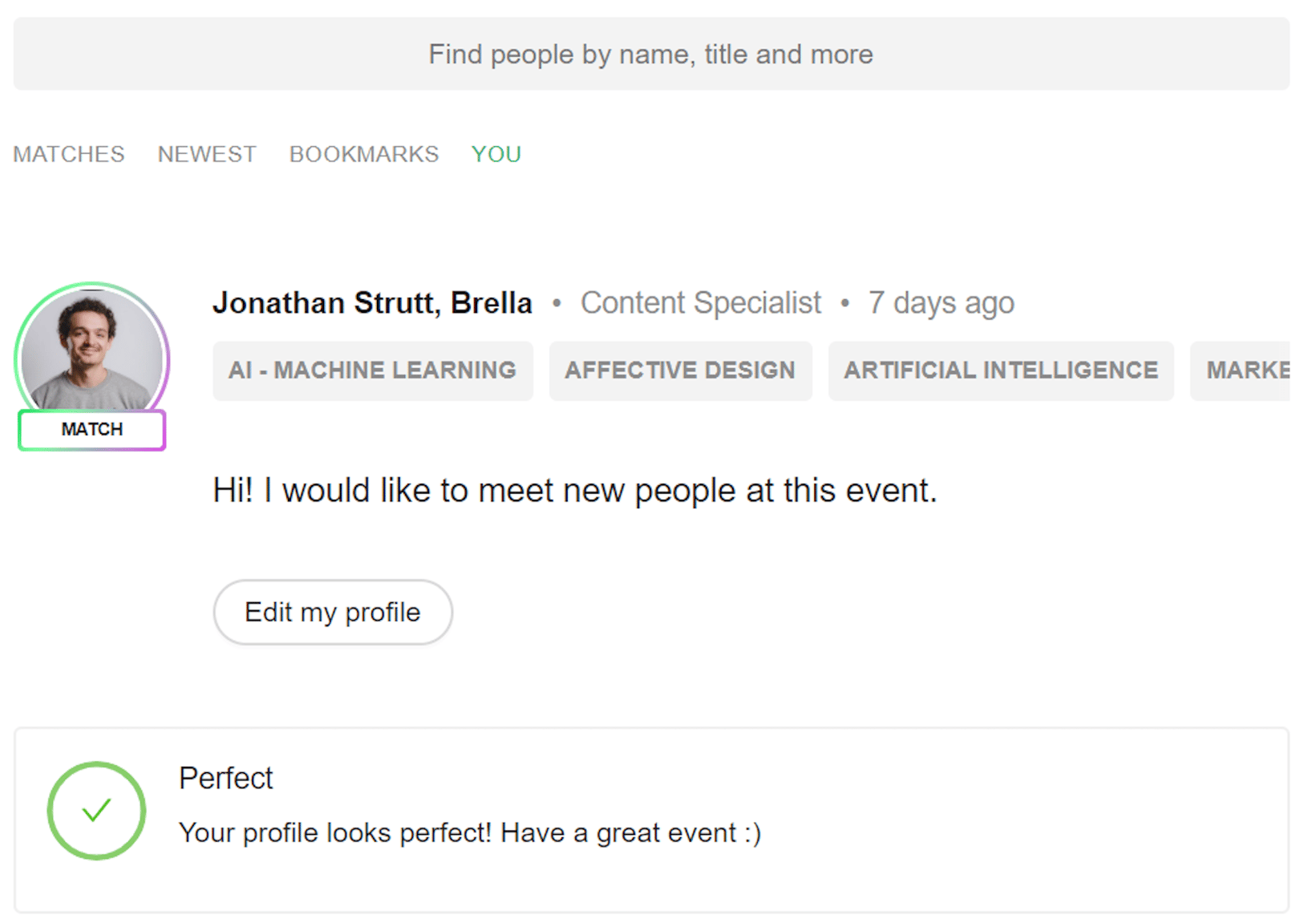Screen dimensions: 1316x923
Task: Click the Perfect status heading
Action: (x=226, y=778)
